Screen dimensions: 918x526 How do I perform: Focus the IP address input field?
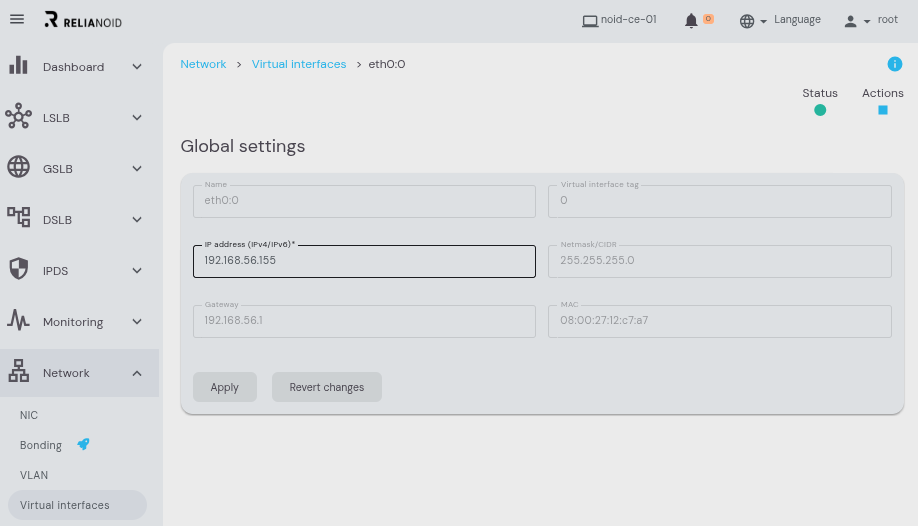coord(364,261)
